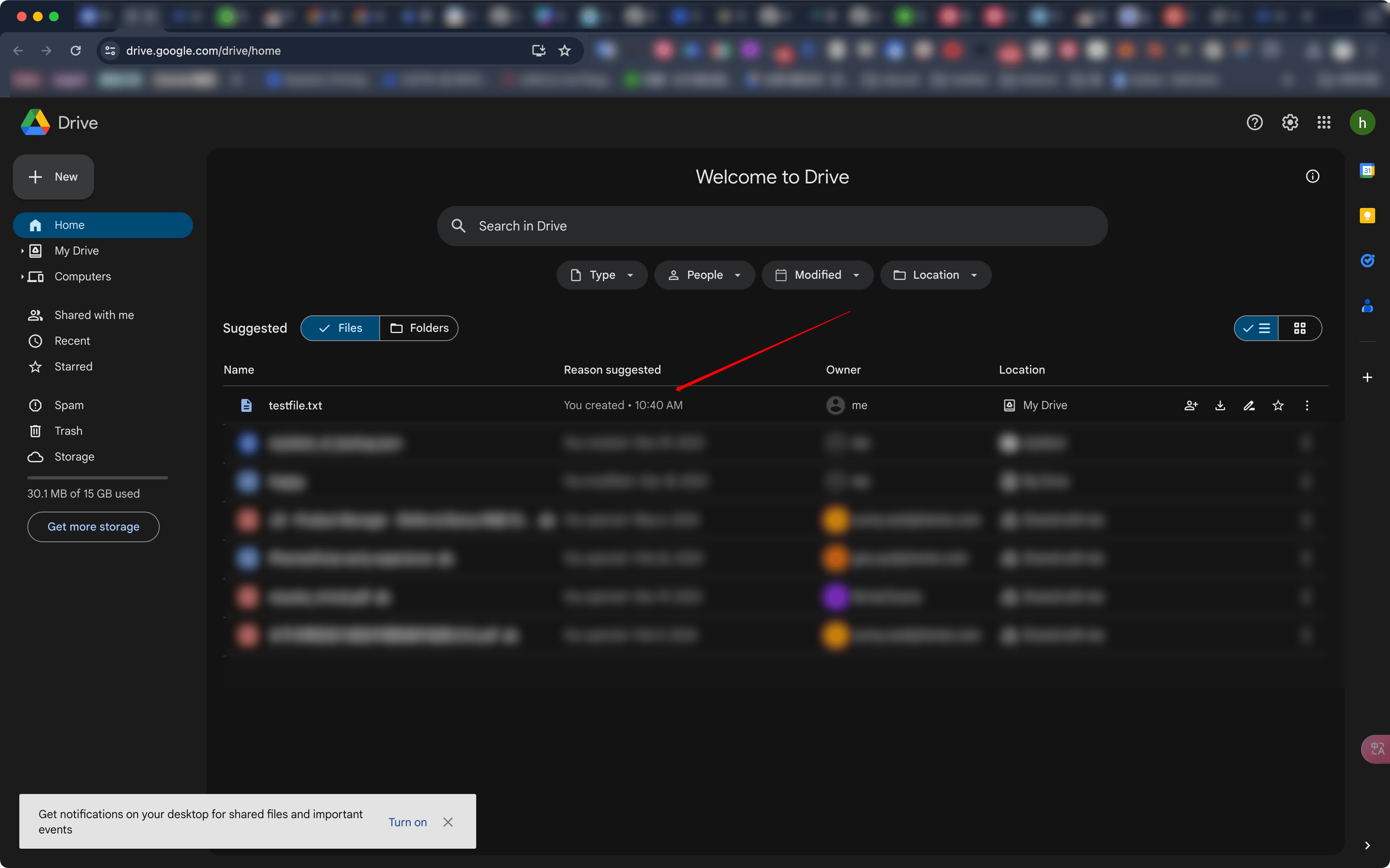The width and height of the screenshot is (1390, 868).
Task: Expand Computers tree
Action: tap(22, 277)
